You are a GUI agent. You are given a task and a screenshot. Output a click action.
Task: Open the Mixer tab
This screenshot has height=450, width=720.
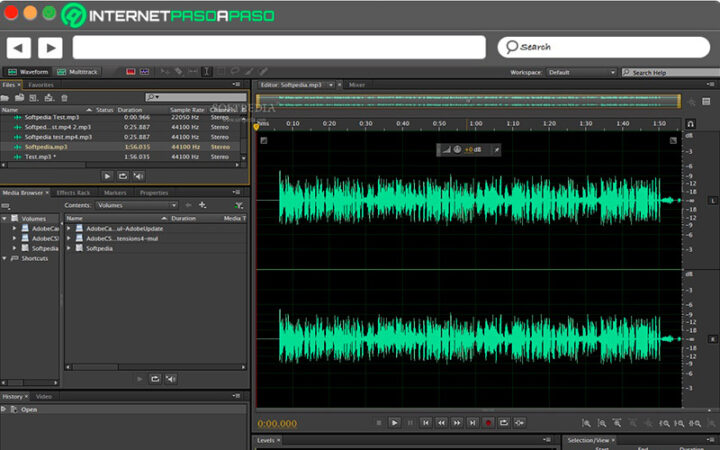tap(356, 85)
